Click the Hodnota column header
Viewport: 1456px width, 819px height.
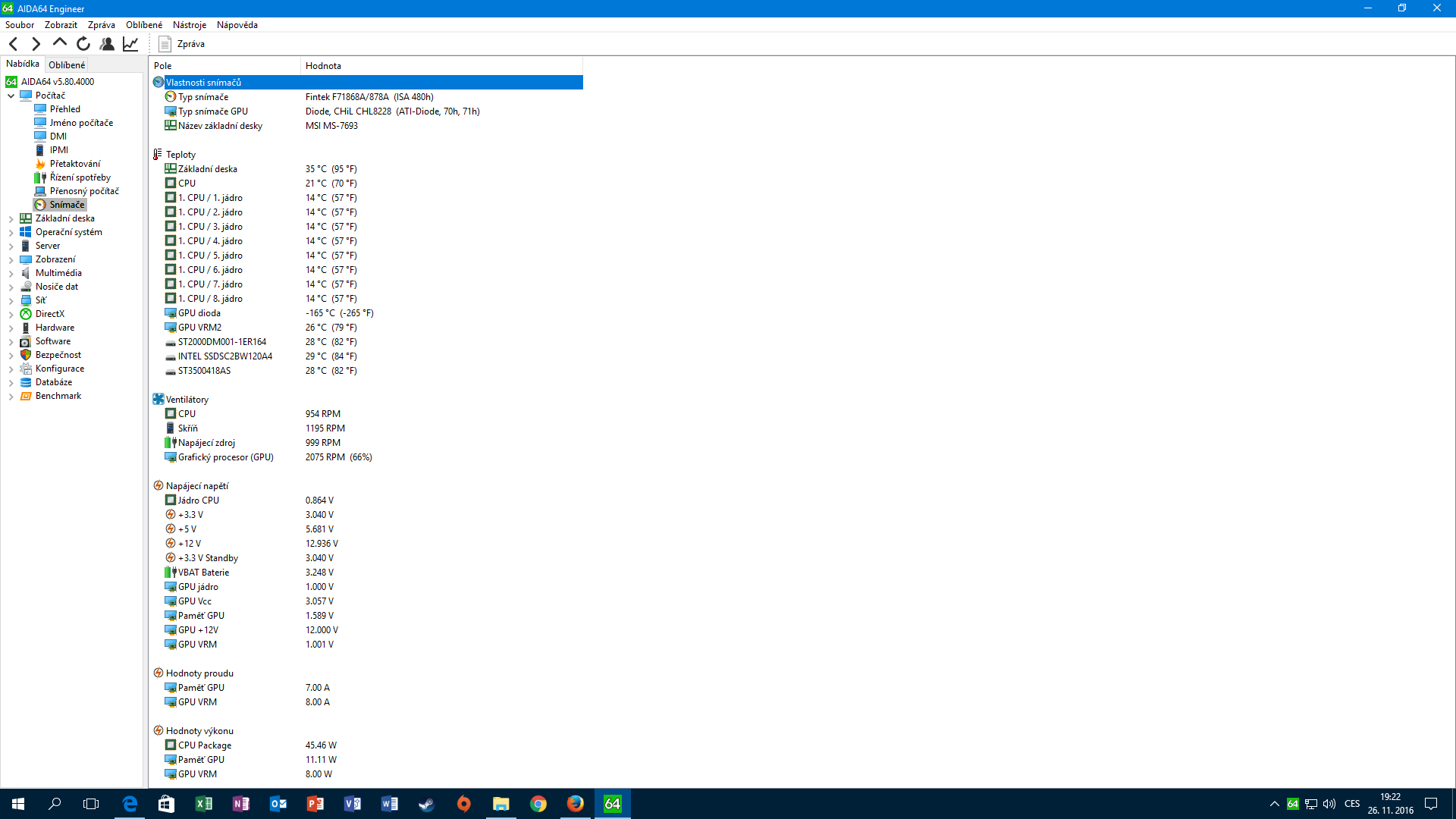click(323, 66)
